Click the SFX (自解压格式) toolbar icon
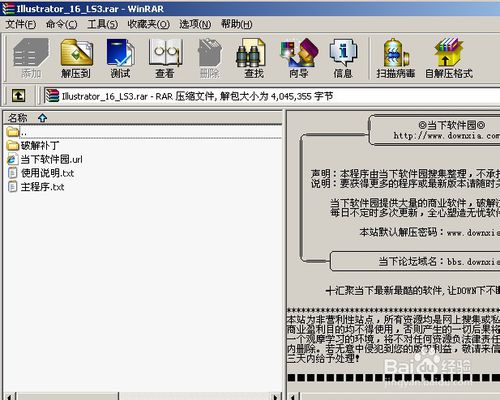 [x=449, y=58]
